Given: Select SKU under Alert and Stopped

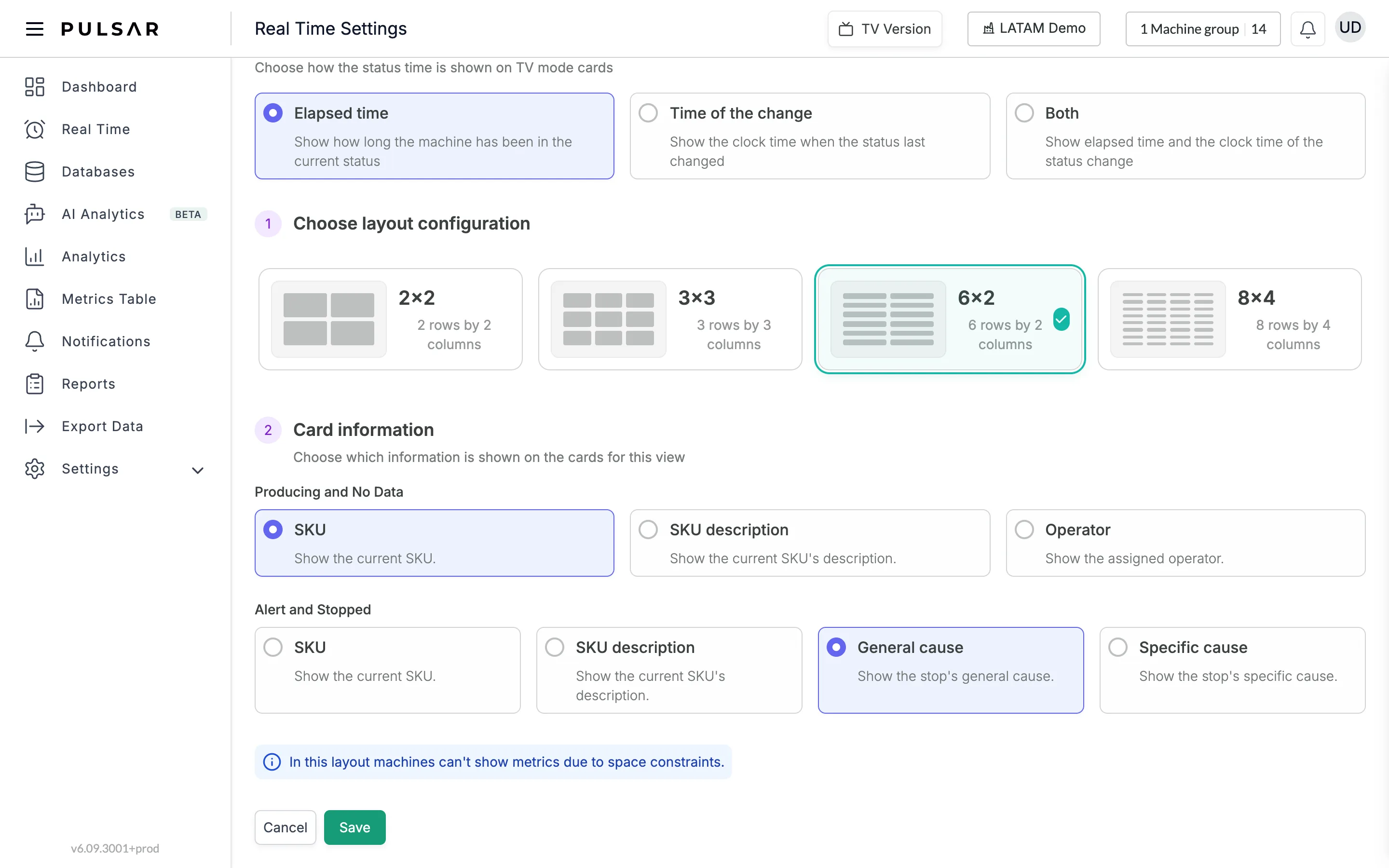Looking at the screenshot, I should coord(387,670).
